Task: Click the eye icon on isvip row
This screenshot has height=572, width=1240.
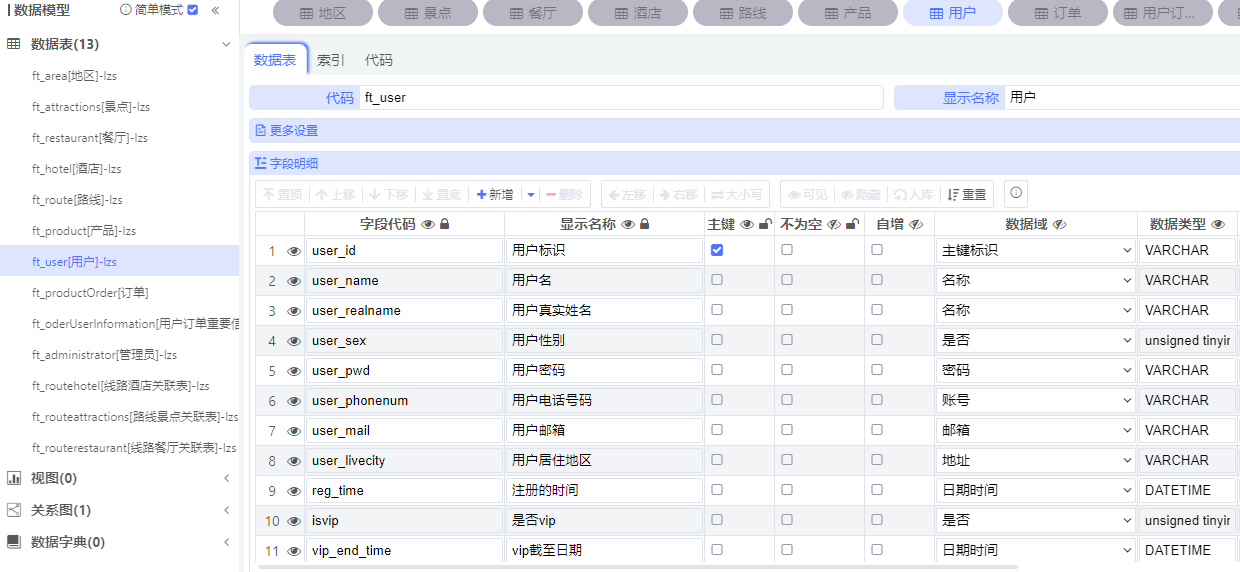Action: (294, 521)
